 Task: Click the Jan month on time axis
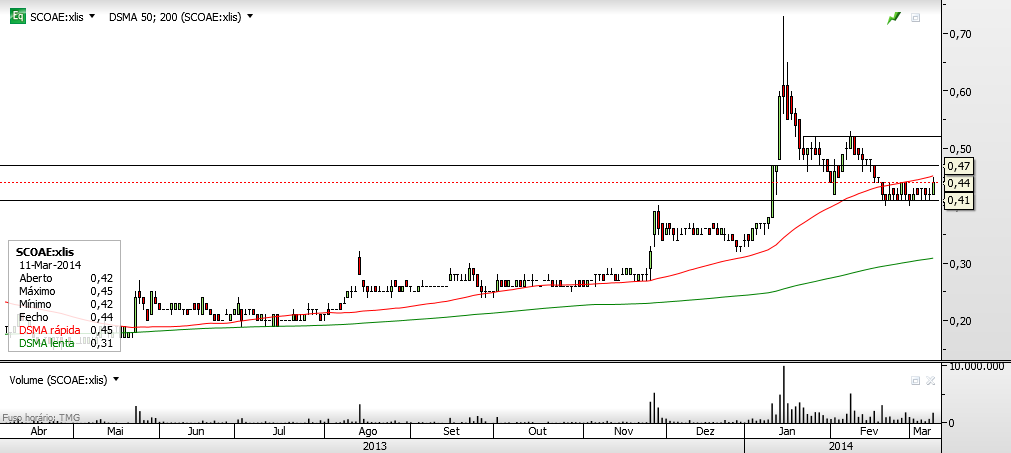tap(787, 430)
